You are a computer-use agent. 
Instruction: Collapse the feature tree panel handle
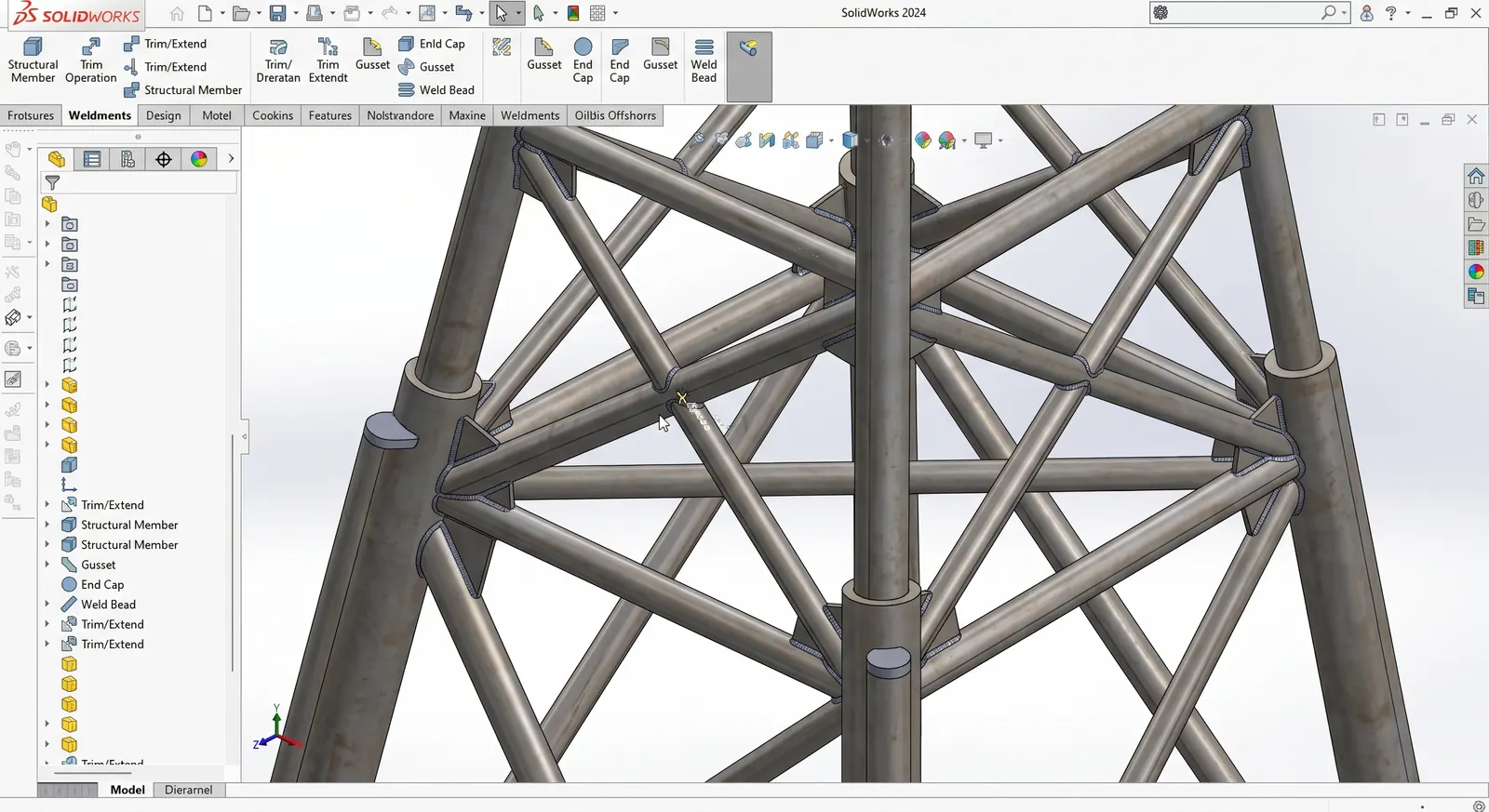click(245, 436)
